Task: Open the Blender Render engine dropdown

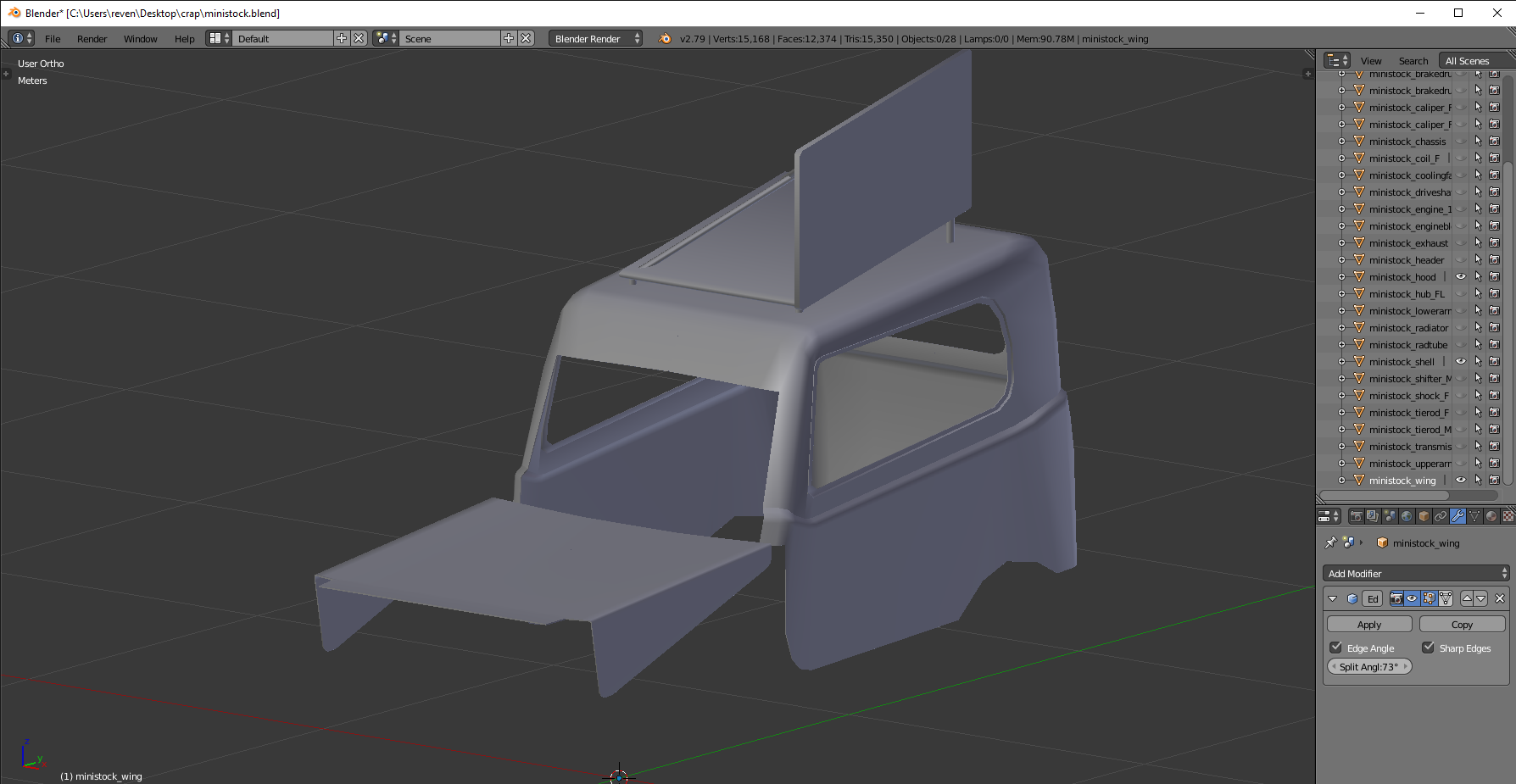Action: click(595, 39)
